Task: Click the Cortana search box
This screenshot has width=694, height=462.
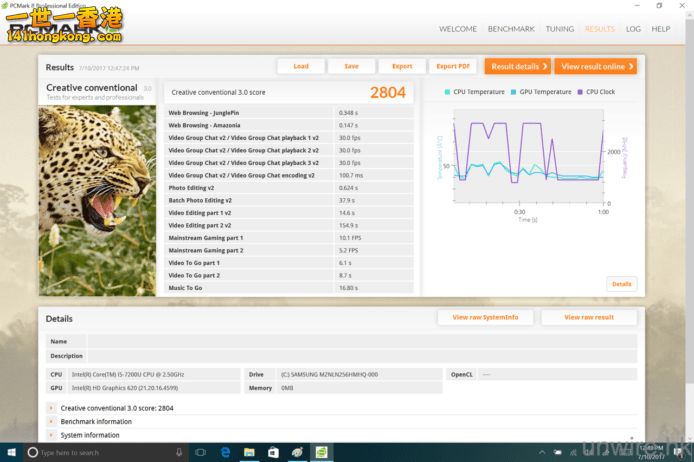Action: (105, 452)
